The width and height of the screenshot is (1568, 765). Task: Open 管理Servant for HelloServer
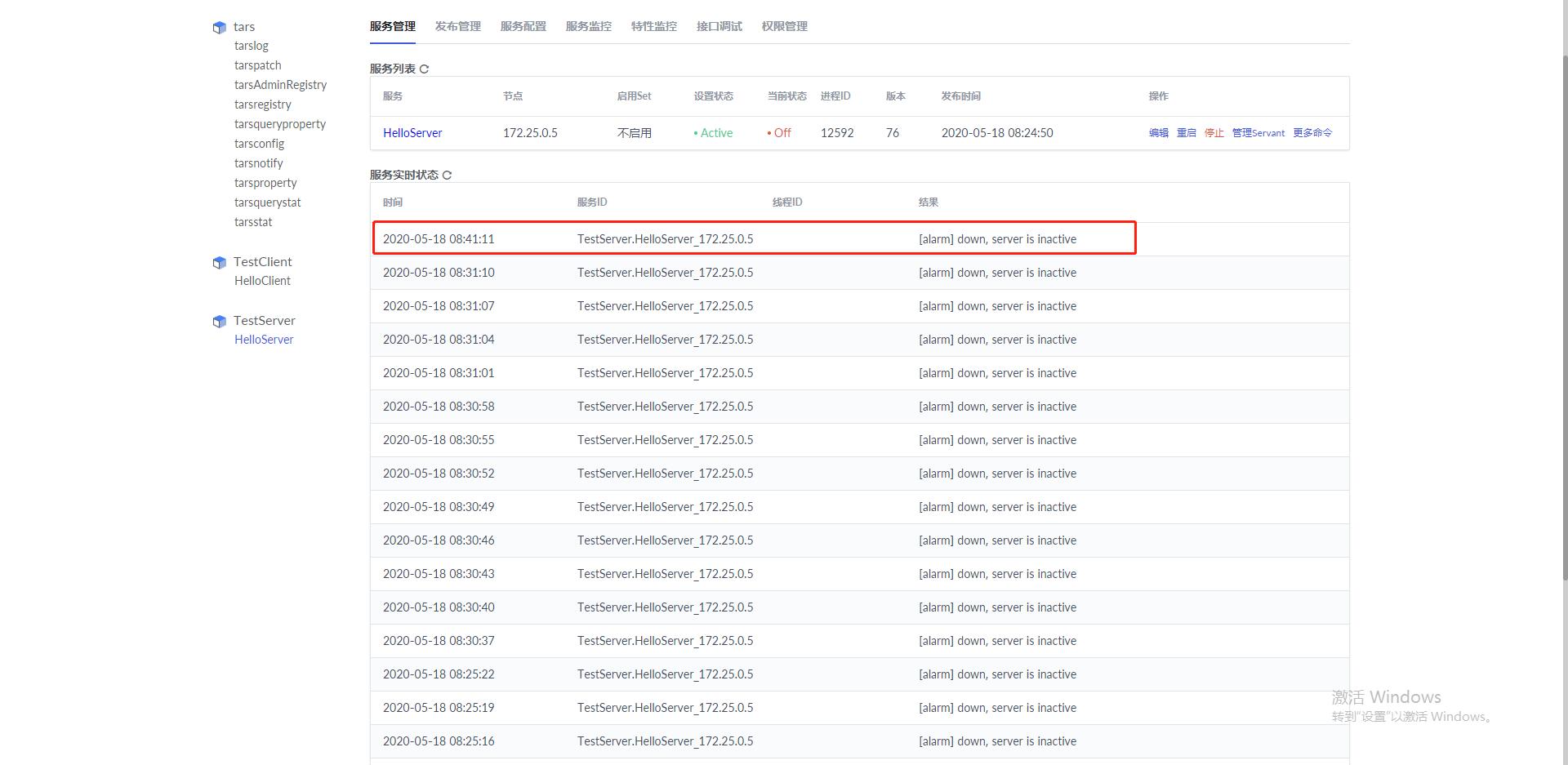point(1258,132)
